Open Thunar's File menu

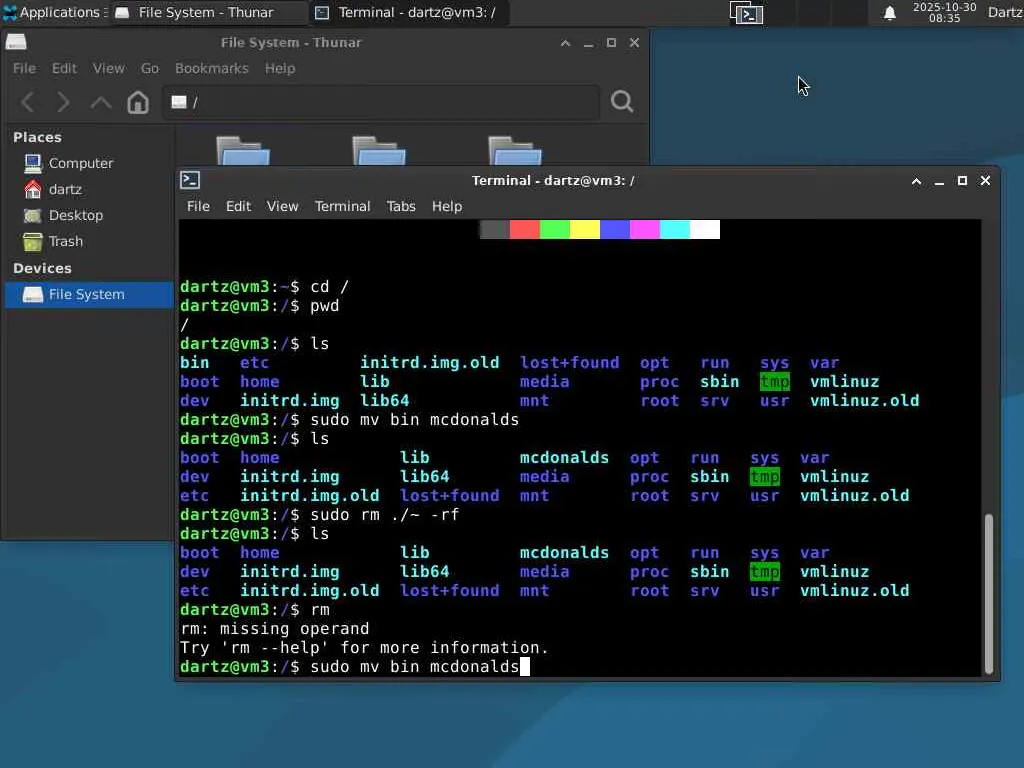[x=24, y=69]
